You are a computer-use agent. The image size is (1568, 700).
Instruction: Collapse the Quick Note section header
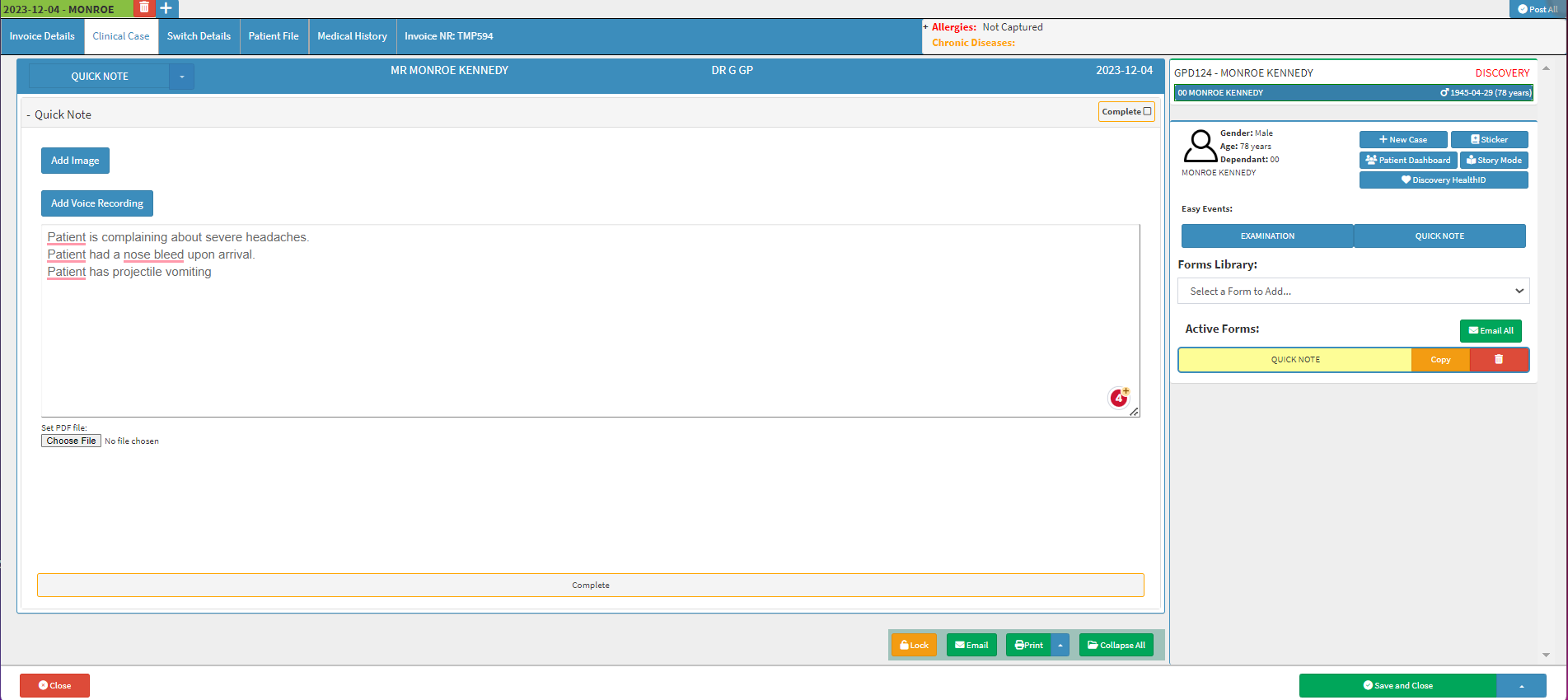(59, 115)
